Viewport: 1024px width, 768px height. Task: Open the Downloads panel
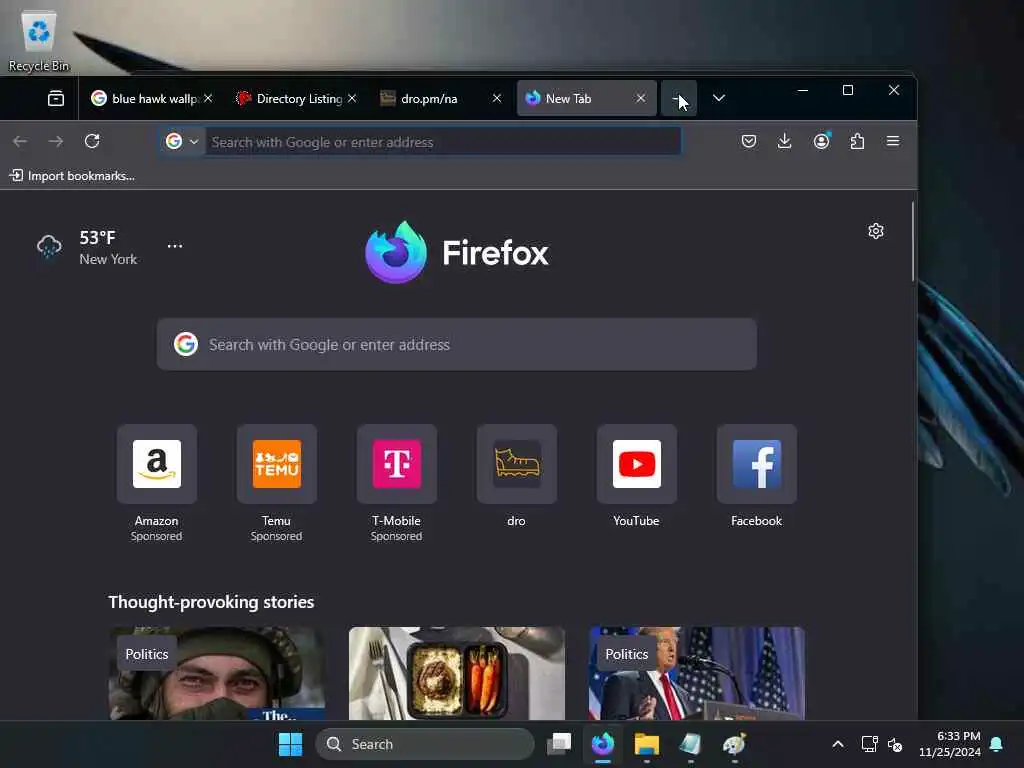[785, 141]
